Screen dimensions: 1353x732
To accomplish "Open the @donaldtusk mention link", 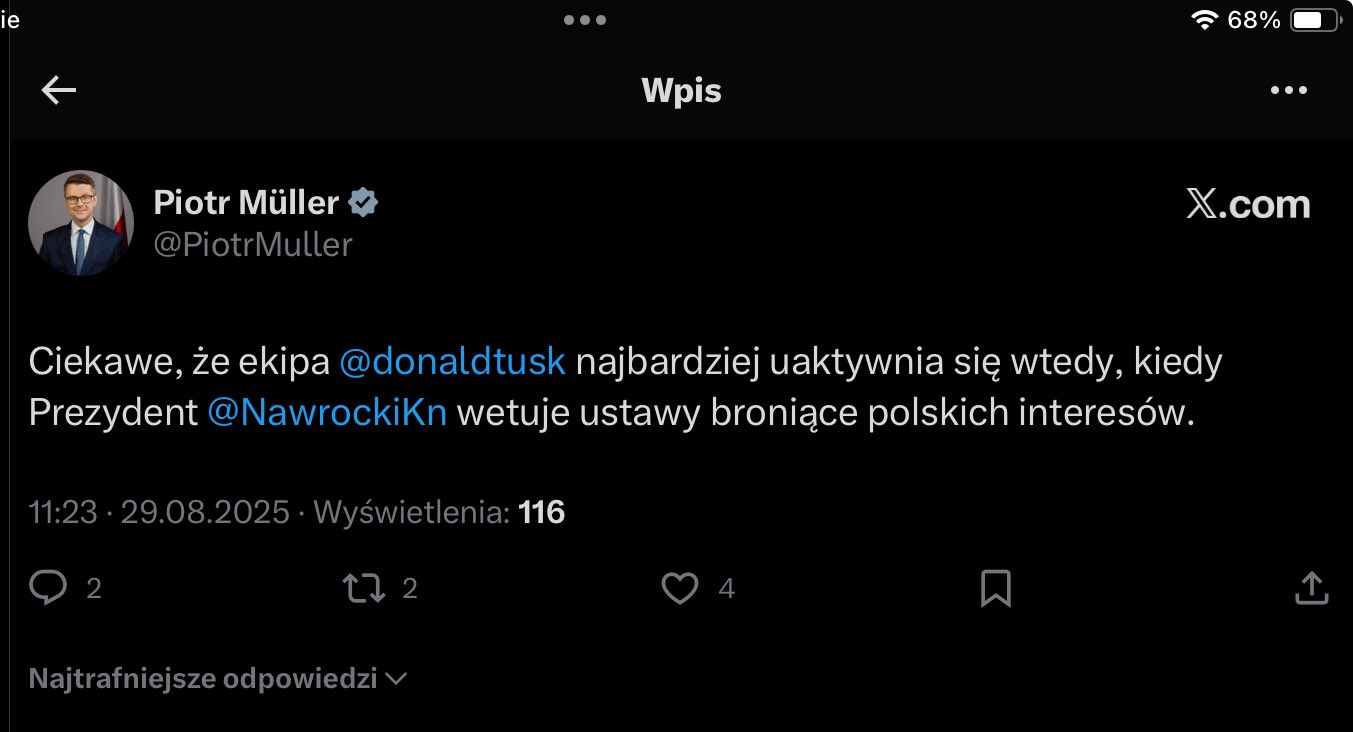I will point(453,362).
